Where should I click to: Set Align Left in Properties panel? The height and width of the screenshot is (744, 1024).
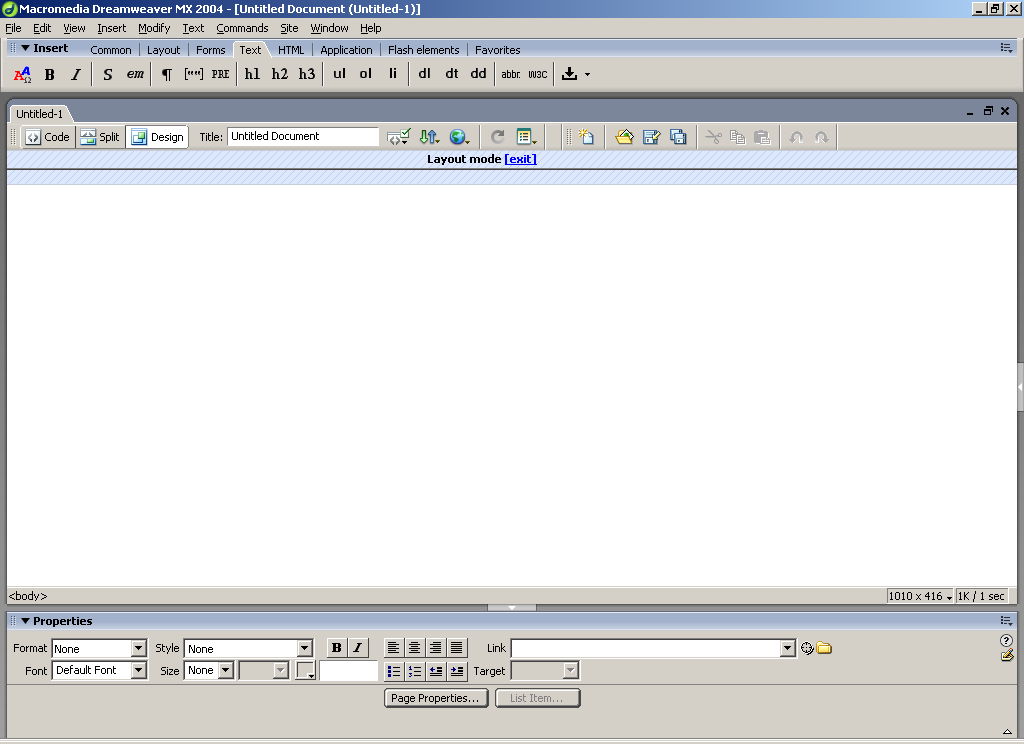pyautogui.click(x=393, y=648)
